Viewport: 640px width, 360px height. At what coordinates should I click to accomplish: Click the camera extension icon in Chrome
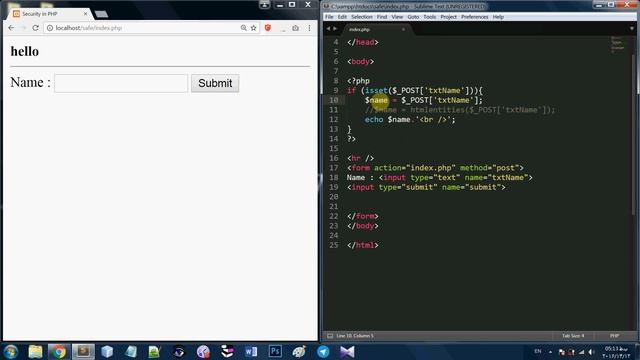click(x=296, y=28)
